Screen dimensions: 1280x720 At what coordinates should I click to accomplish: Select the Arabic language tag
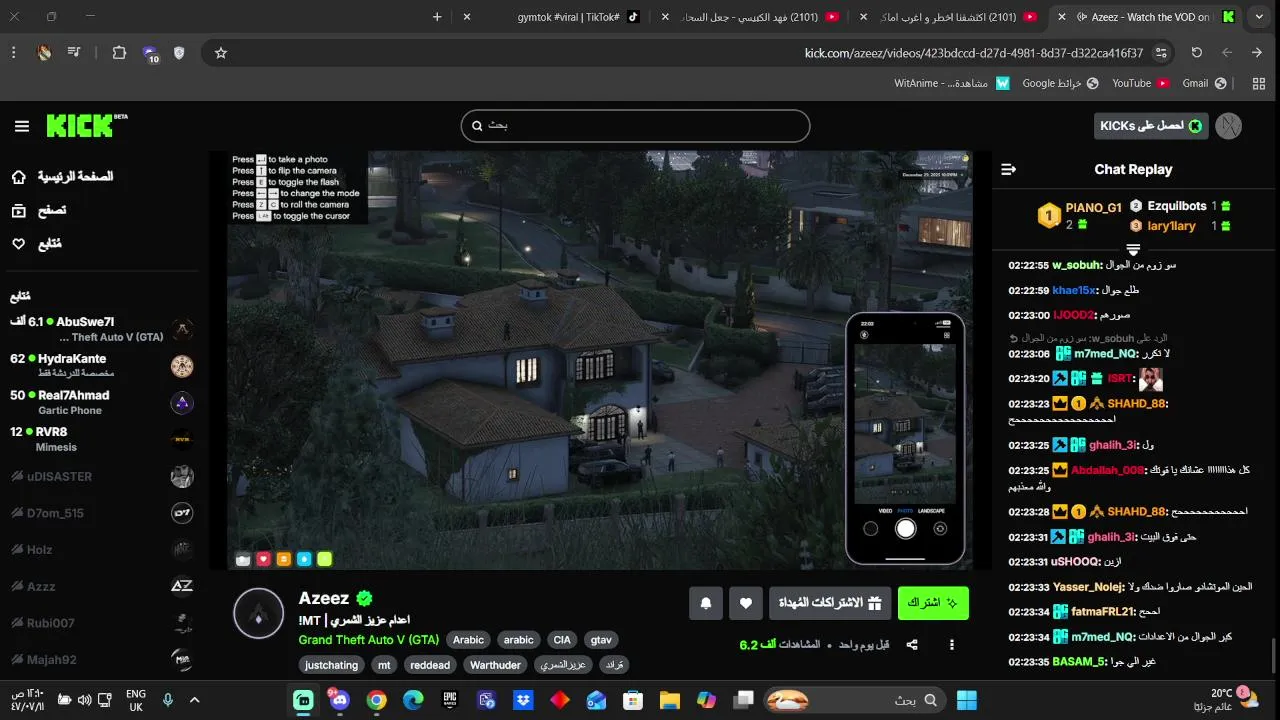[468, 640]
